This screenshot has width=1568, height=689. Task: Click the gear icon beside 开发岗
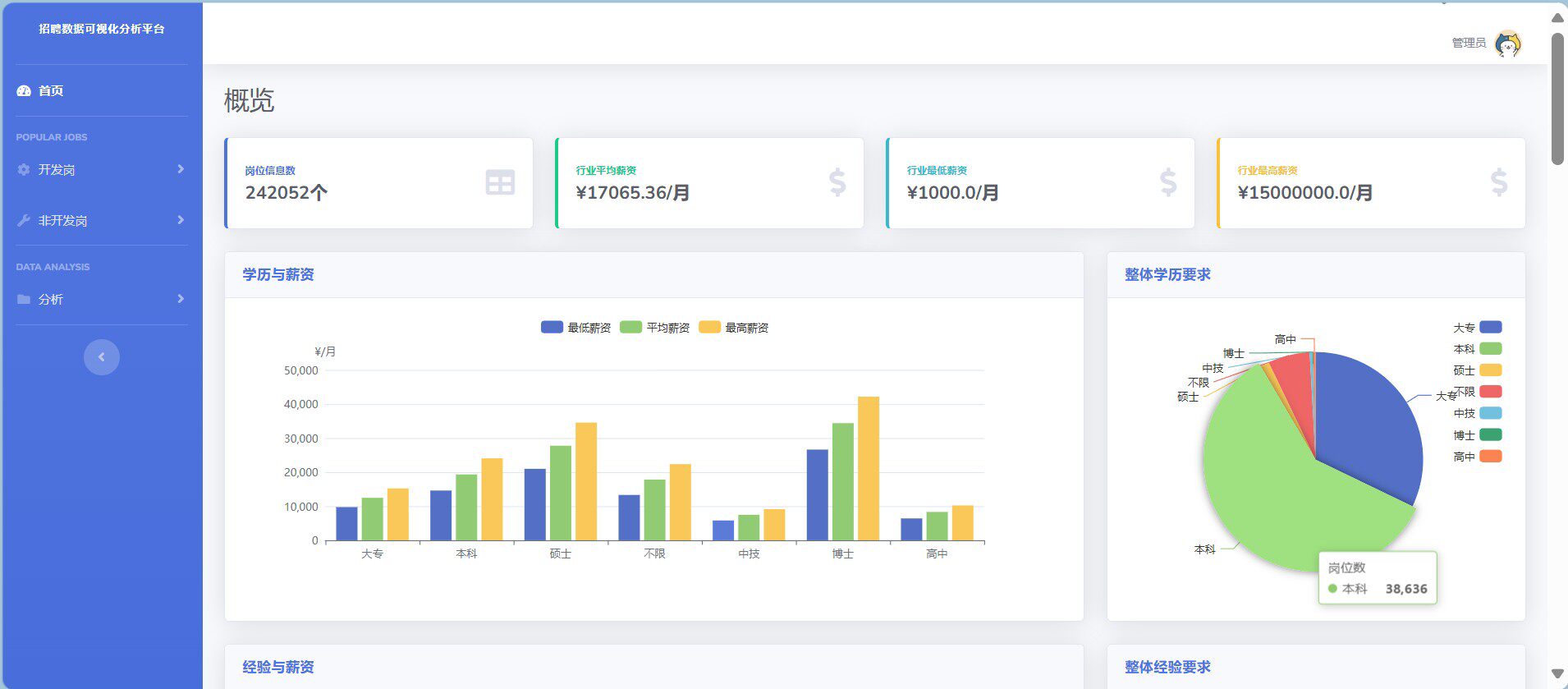24,169
